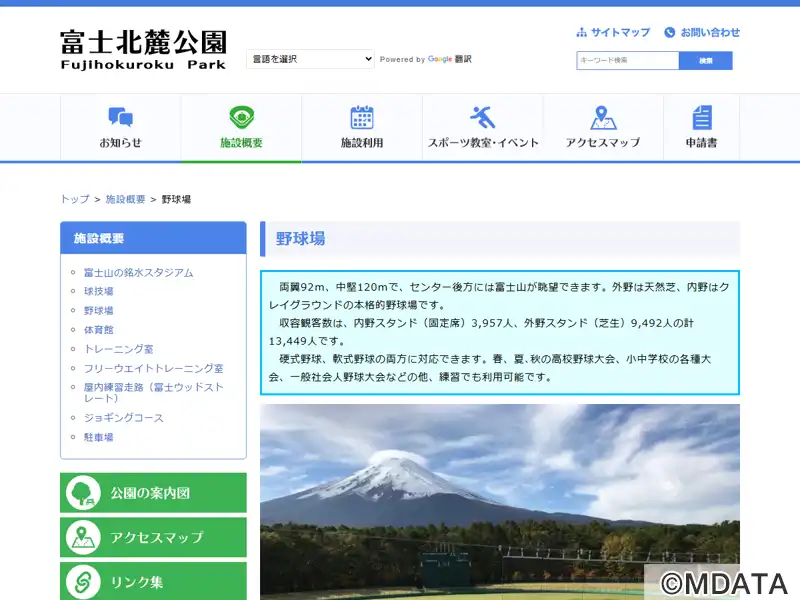Viewport: 800px width, 600px height.
Task: Click the sitemap hierarchy icon
Action: point(581,33)
